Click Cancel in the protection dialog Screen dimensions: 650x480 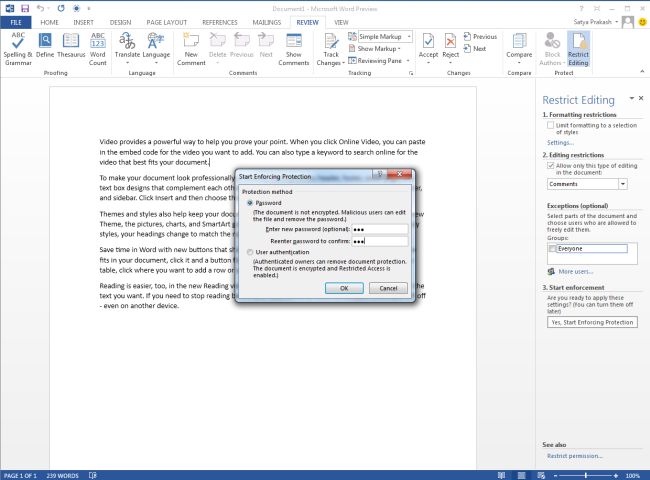pos(388,288)
